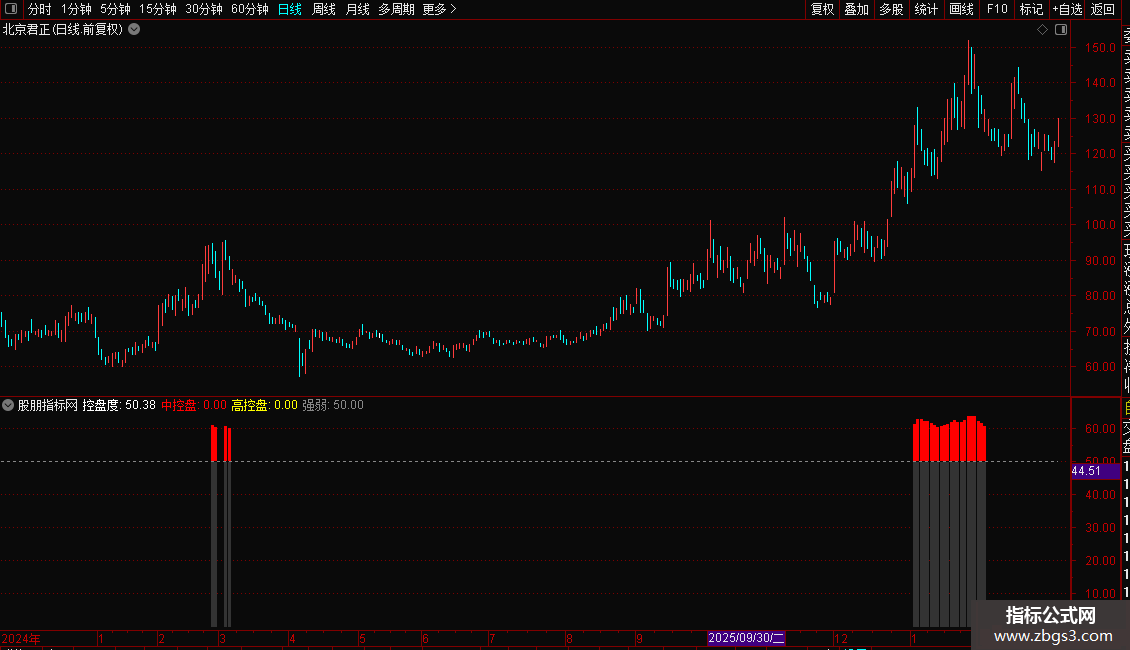Click the 强弱: 50.00 label
Image resolution: width=1130 pixels, height=650 pixels.
(333, 405)
